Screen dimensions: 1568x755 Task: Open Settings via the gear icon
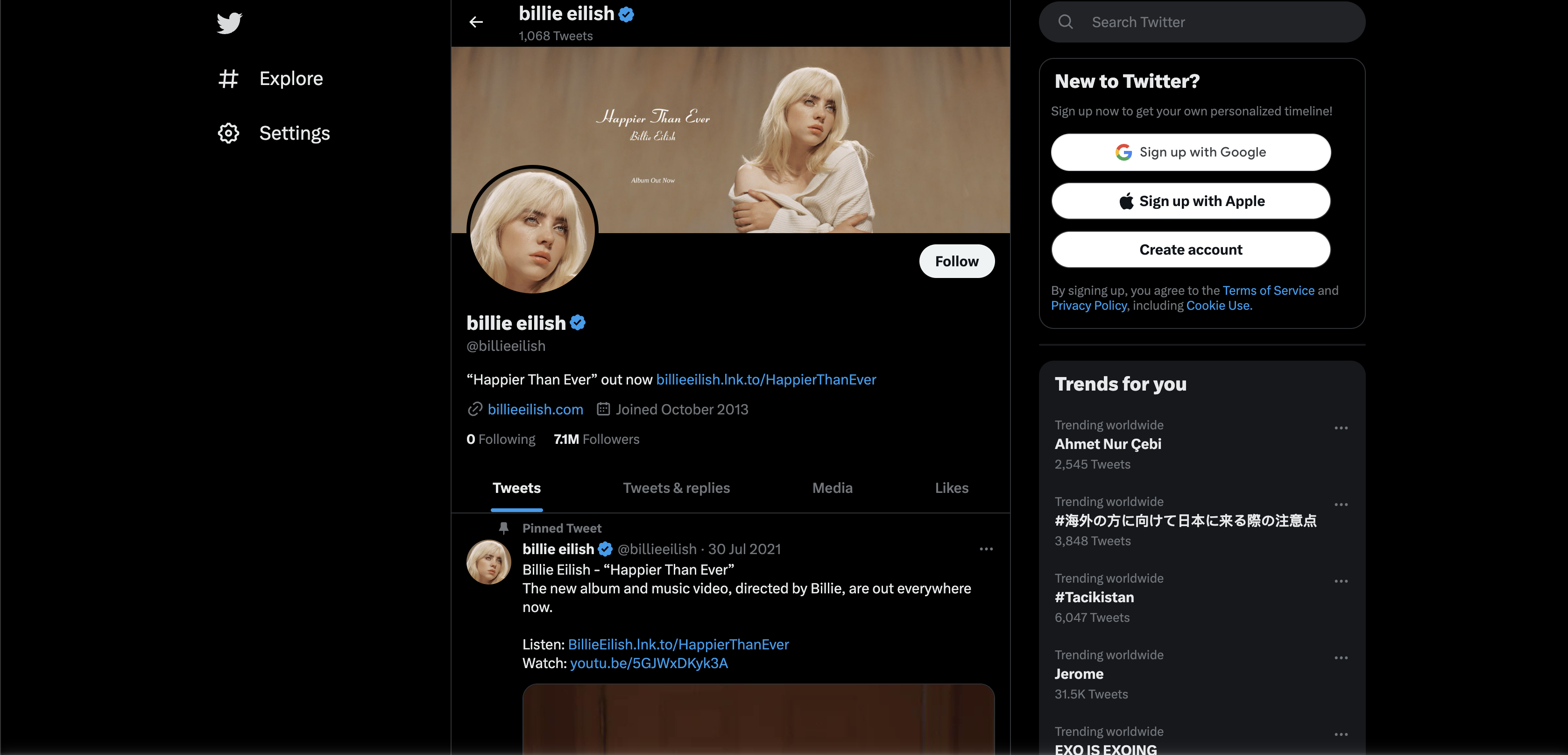[228, 133]
